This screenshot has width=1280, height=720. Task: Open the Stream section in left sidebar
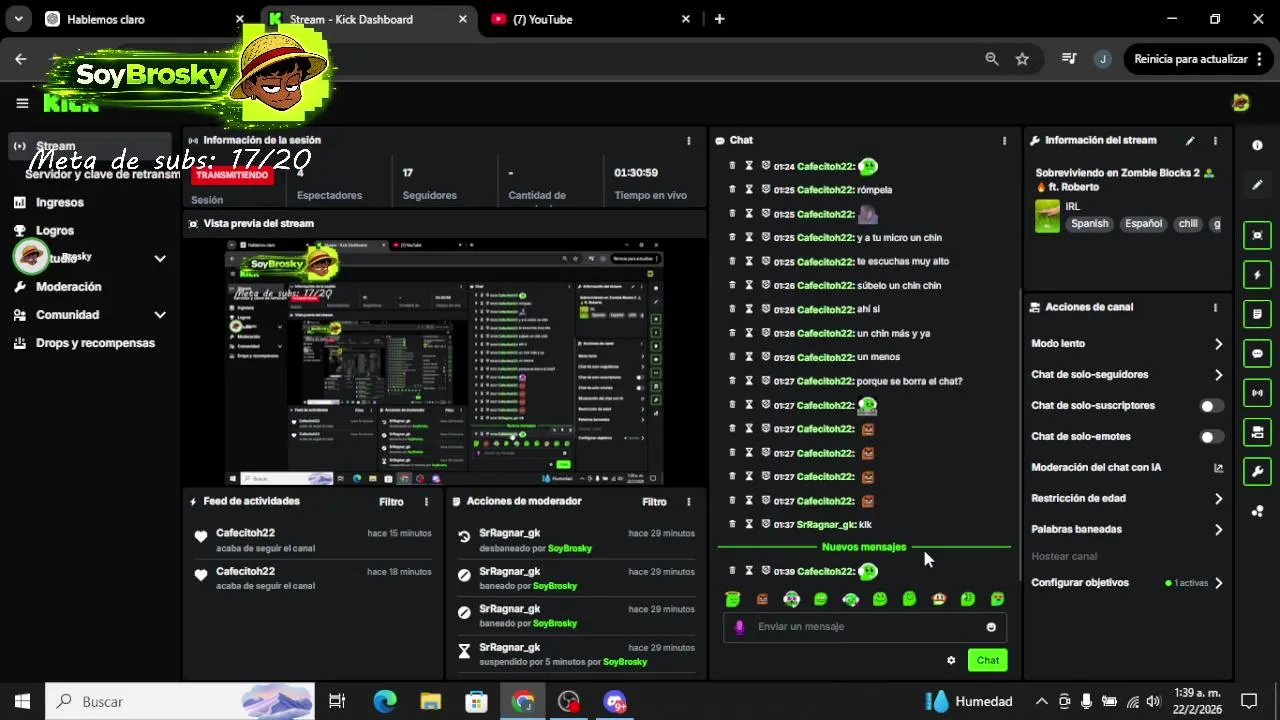coord(90,146)
